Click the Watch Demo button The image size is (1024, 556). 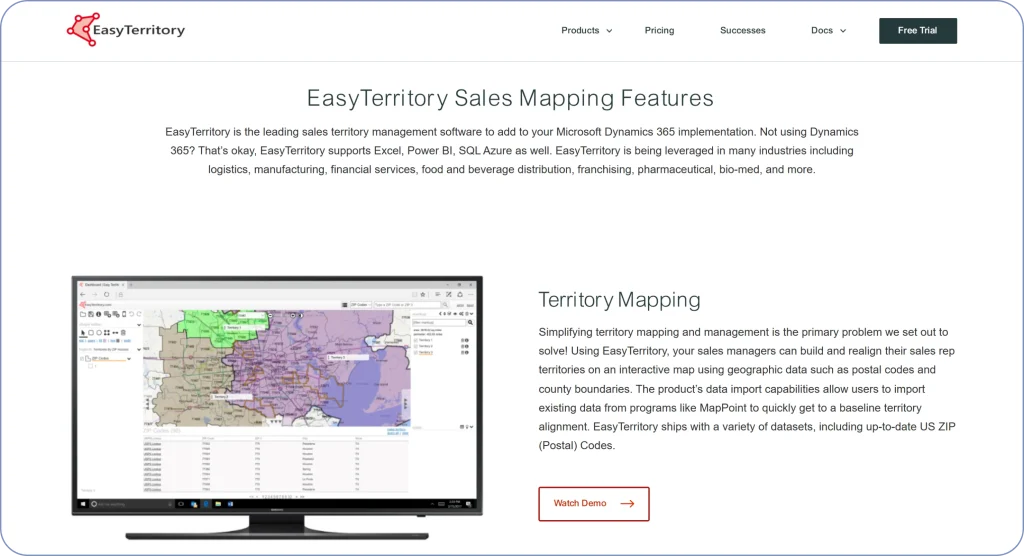point(593,504)
